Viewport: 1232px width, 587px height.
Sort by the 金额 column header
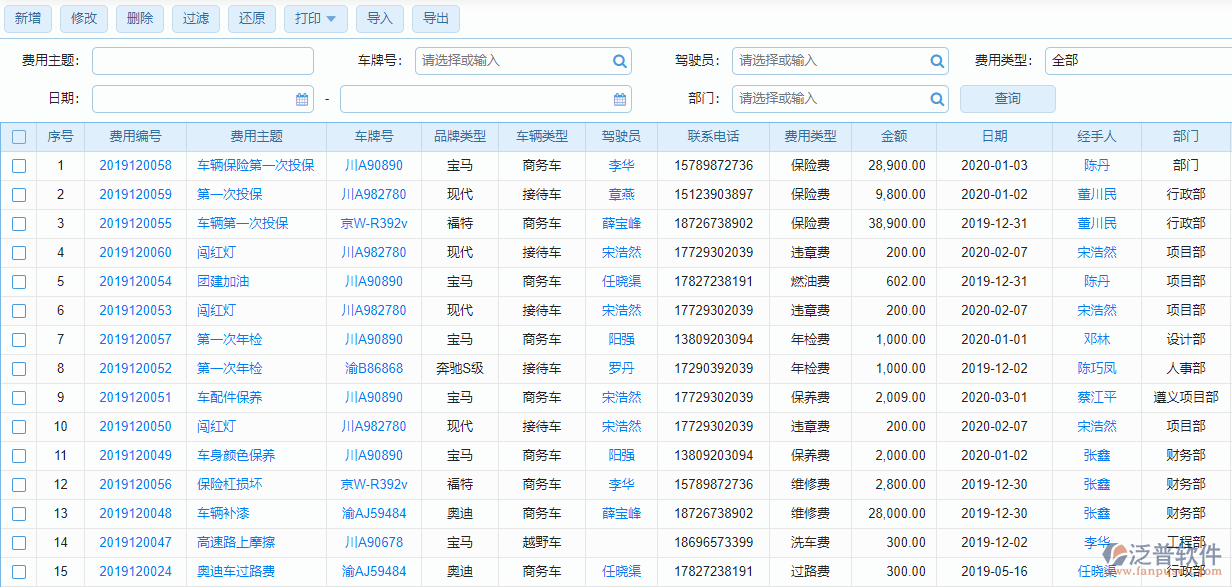(x=894, y=137)
